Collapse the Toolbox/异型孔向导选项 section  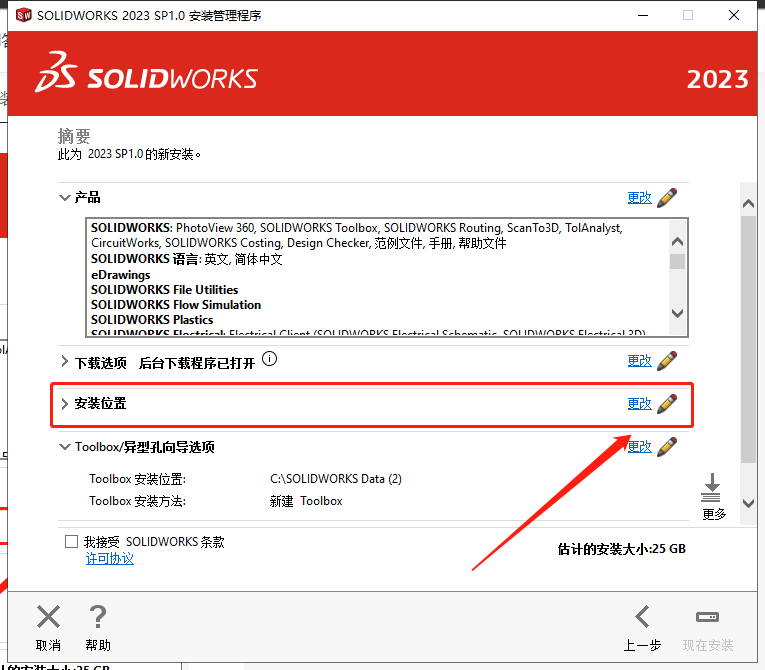(65, 447)
